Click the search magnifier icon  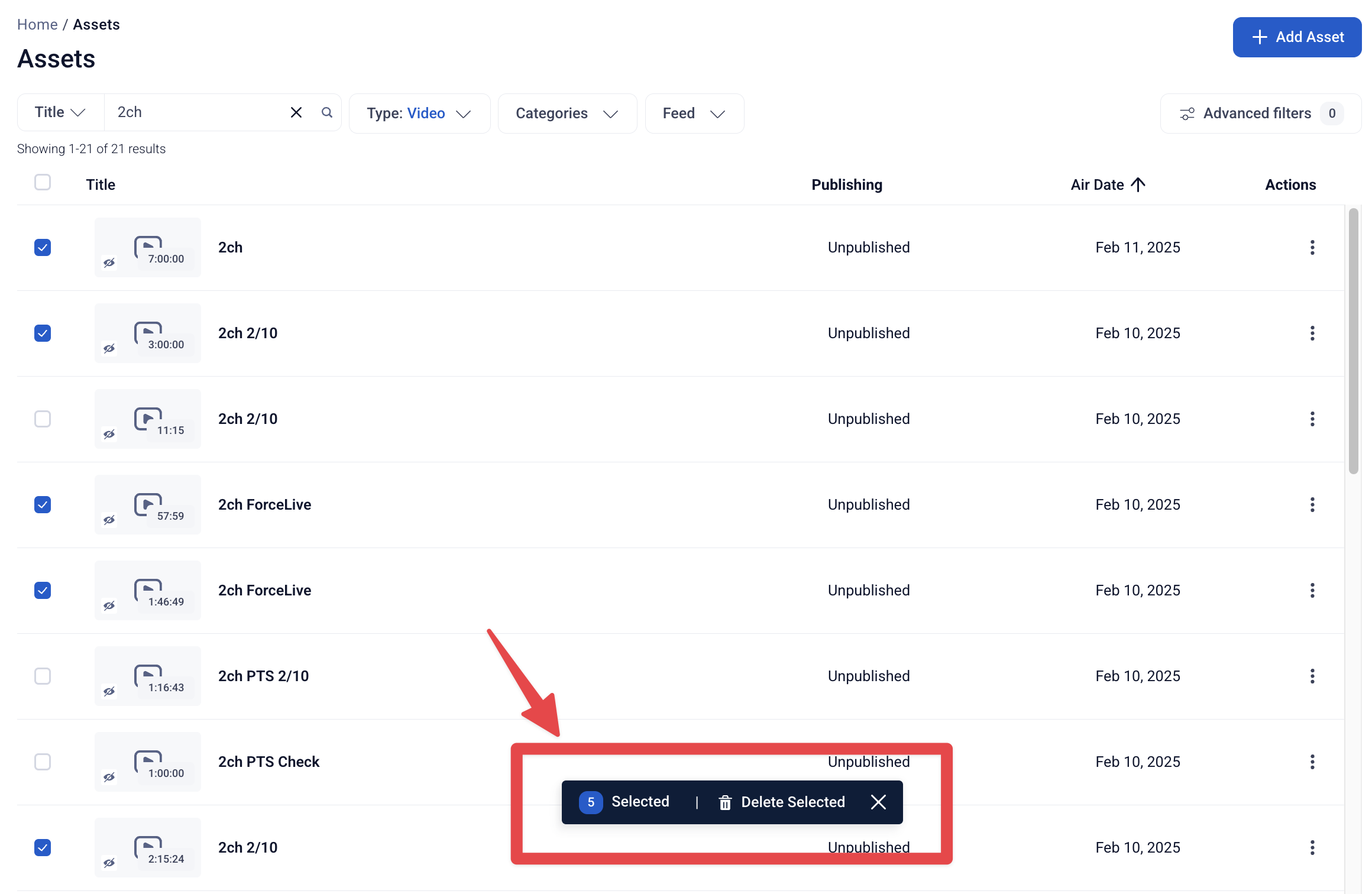pyautogui.click(x=326, y=112)
